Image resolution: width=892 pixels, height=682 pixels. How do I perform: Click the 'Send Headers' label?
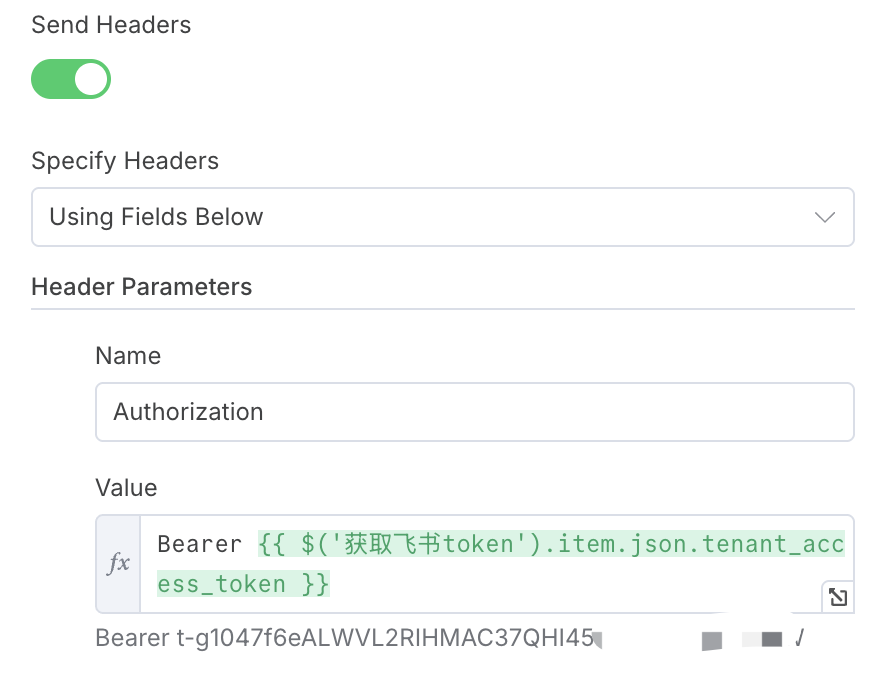tap(111, 26)
